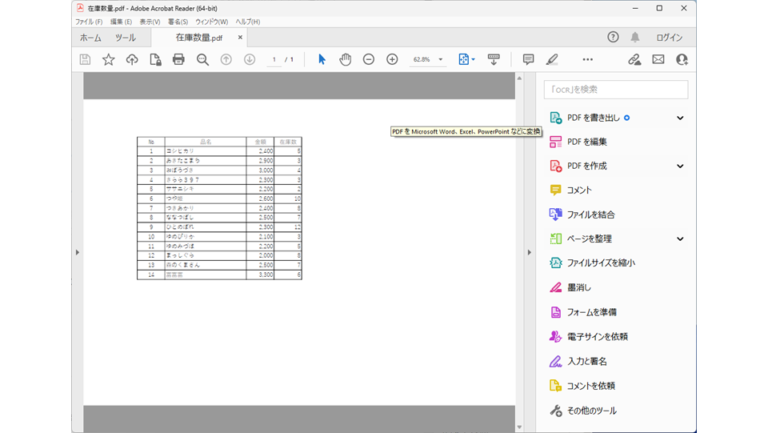Select the arrow selection tool
This screenshot has width=768, height=433.
[x=322, y=59]
